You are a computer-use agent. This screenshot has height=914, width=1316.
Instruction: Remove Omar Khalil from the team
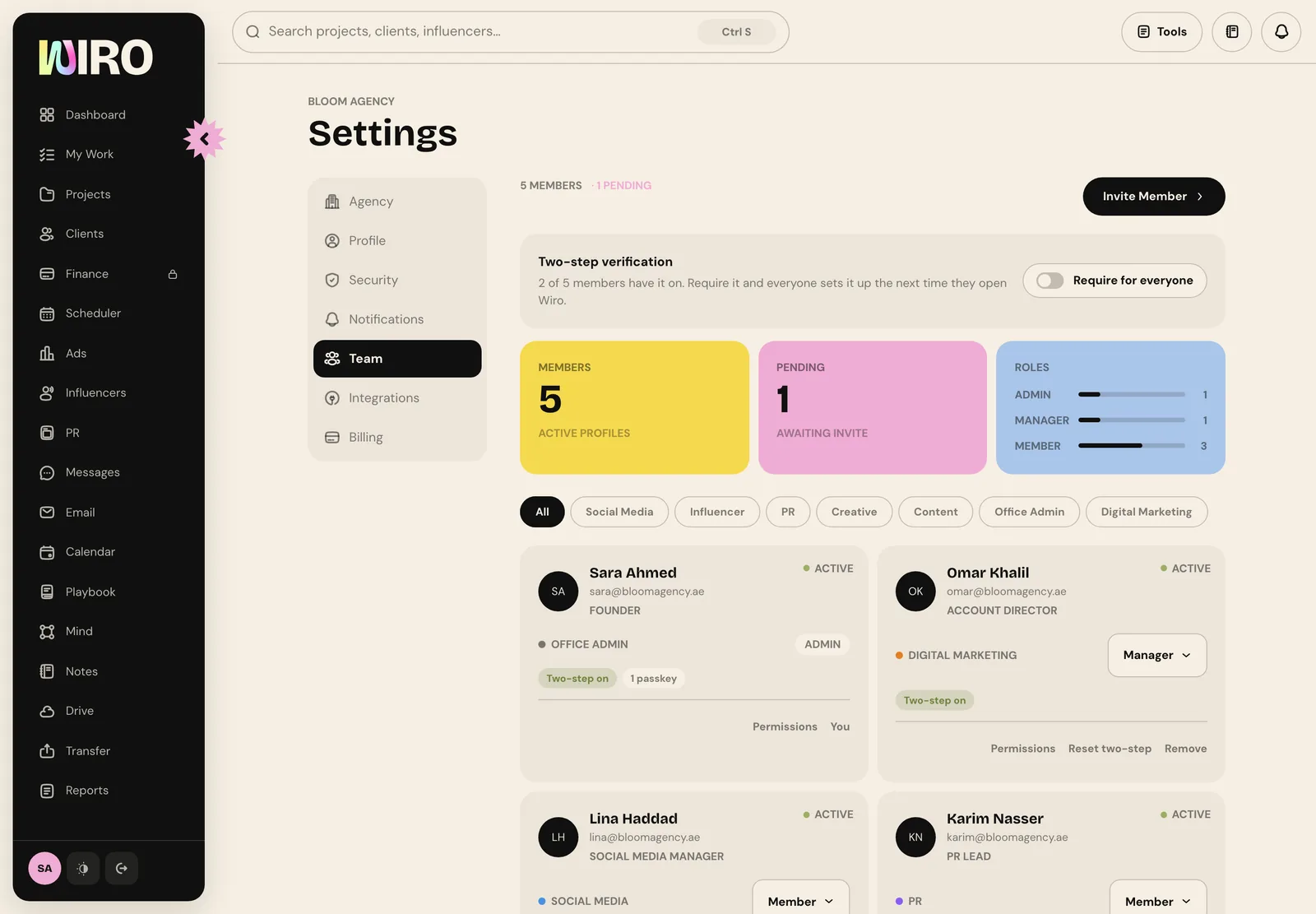coord(1185,749)
